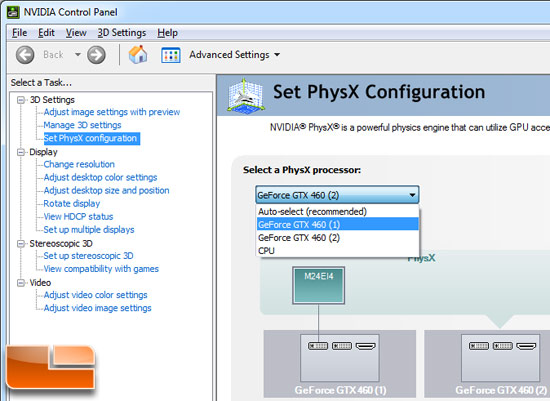Click the Advanced Settings view icon
Viewport: 550px width, 401px height.
coord(171,55)
